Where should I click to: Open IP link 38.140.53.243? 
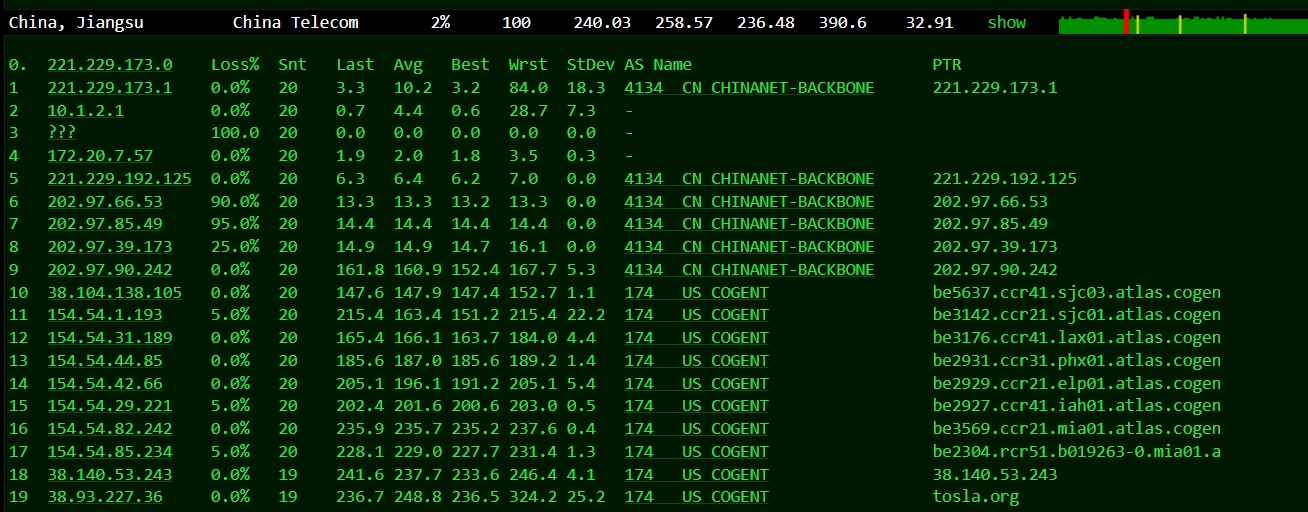tap(110, 475)
